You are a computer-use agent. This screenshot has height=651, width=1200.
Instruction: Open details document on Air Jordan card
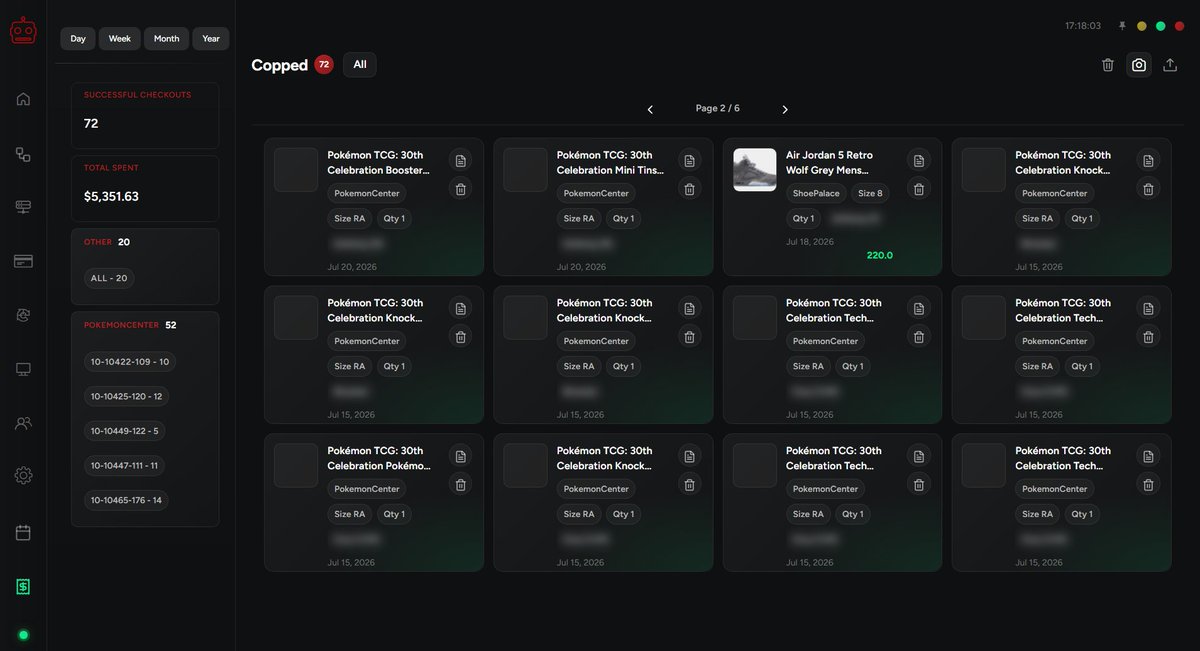click(918, 161)
